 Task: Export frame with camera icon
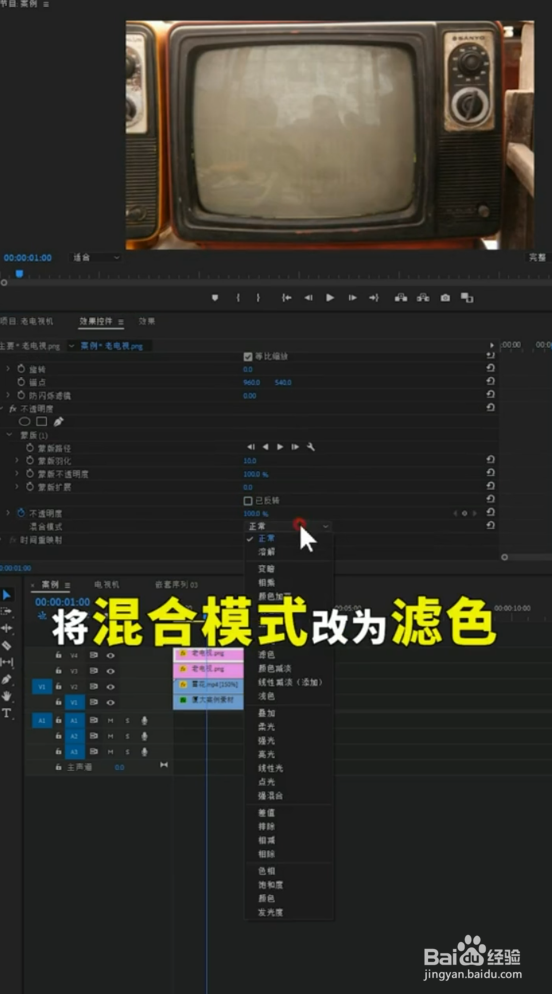pyautogui.click(x=446, y=297)
